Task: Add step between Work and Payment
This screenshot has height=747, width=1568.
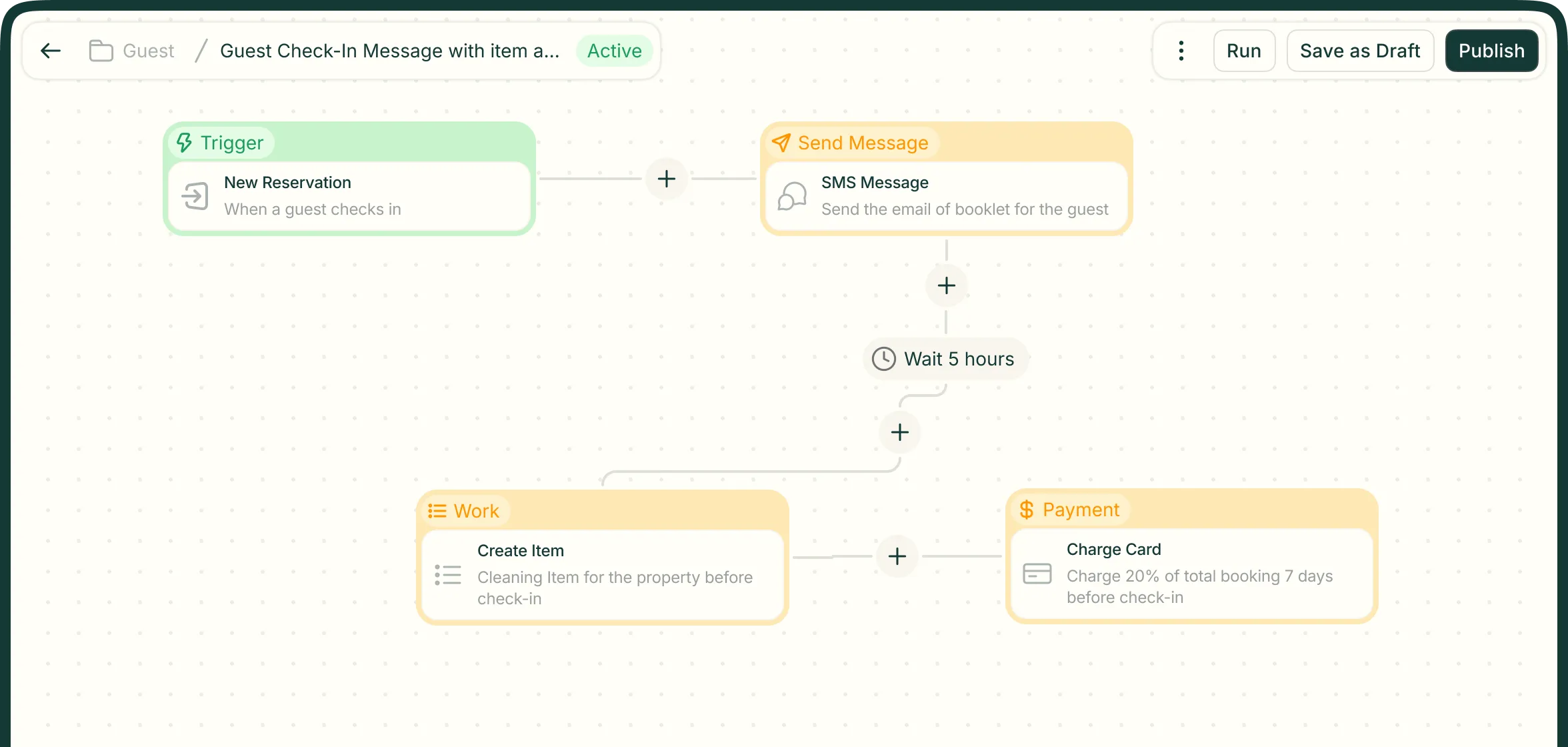Action: tap(897, 556)
